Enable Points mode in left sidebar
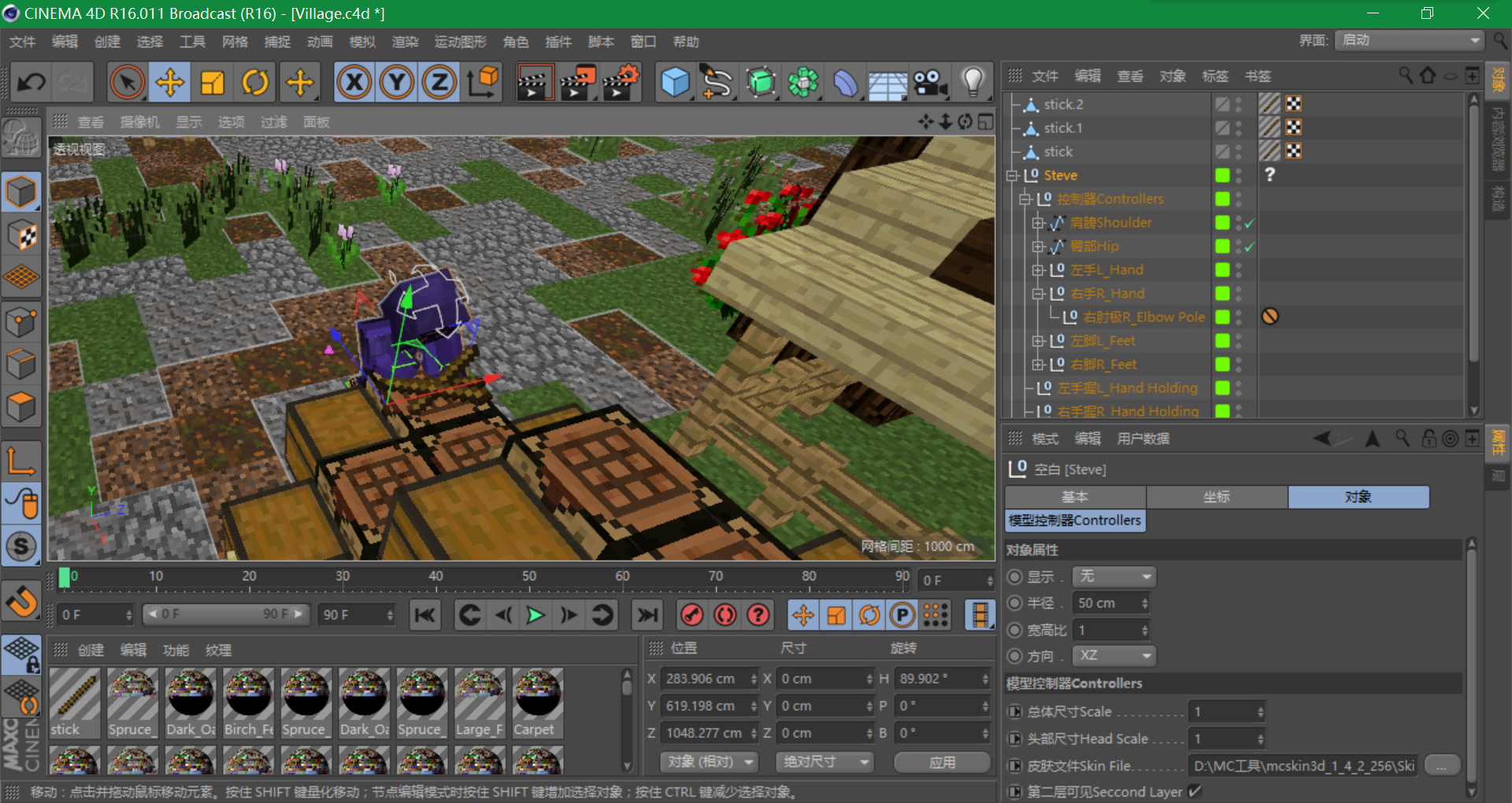The width and height of the screenshot is (1512, 803). pos(21,321)
